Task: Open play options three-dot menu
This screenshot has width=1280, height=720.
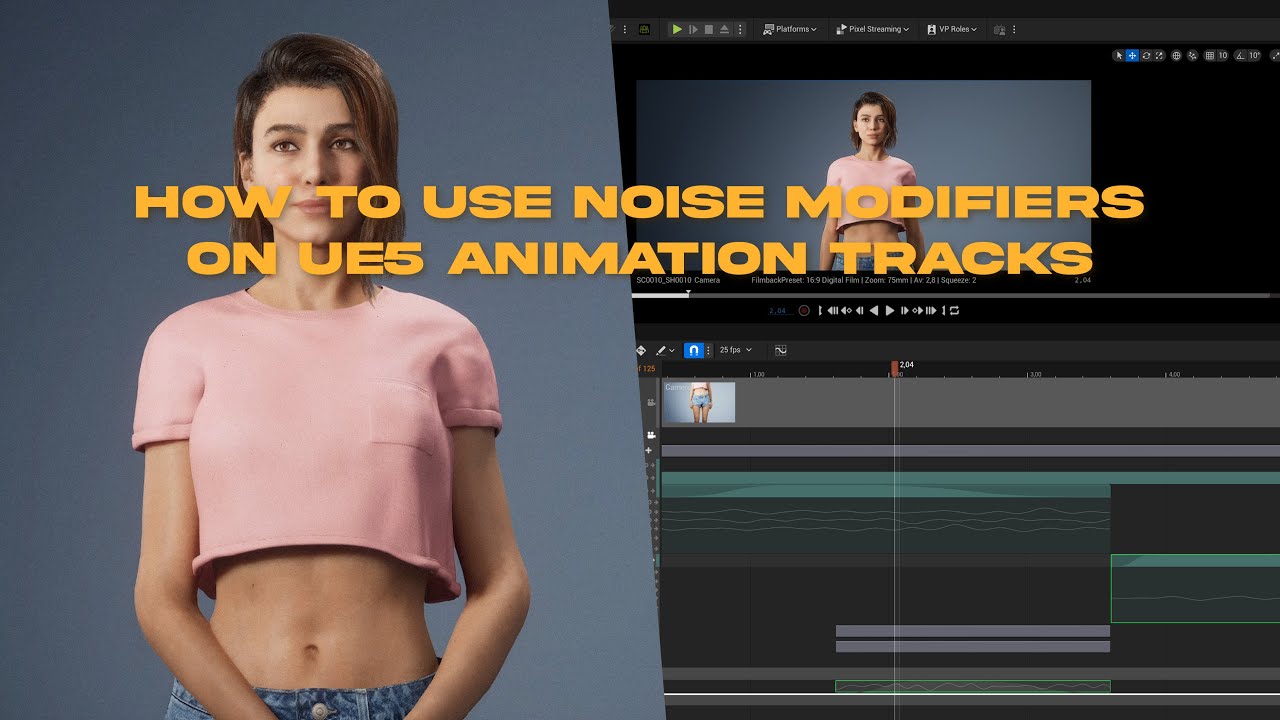Action: [740, 29]
